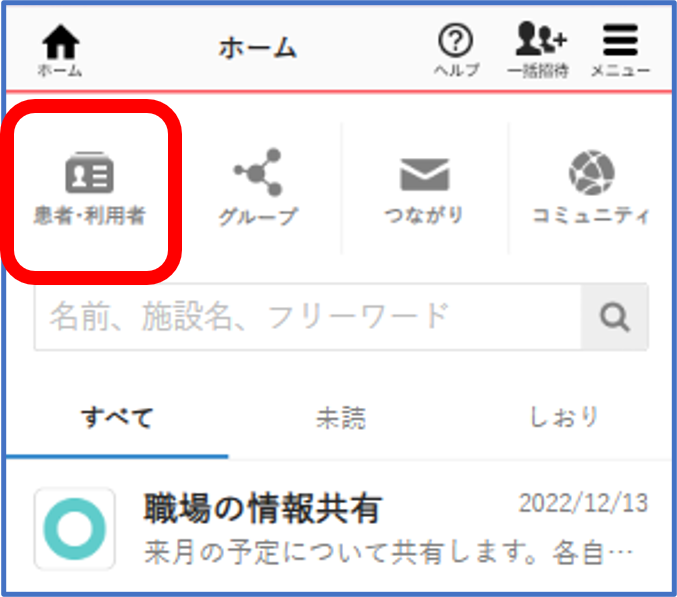The height and width of the screenshot is (597, 677).
Task: Tap the Home house icon
Action: click(x=60, y=41)
